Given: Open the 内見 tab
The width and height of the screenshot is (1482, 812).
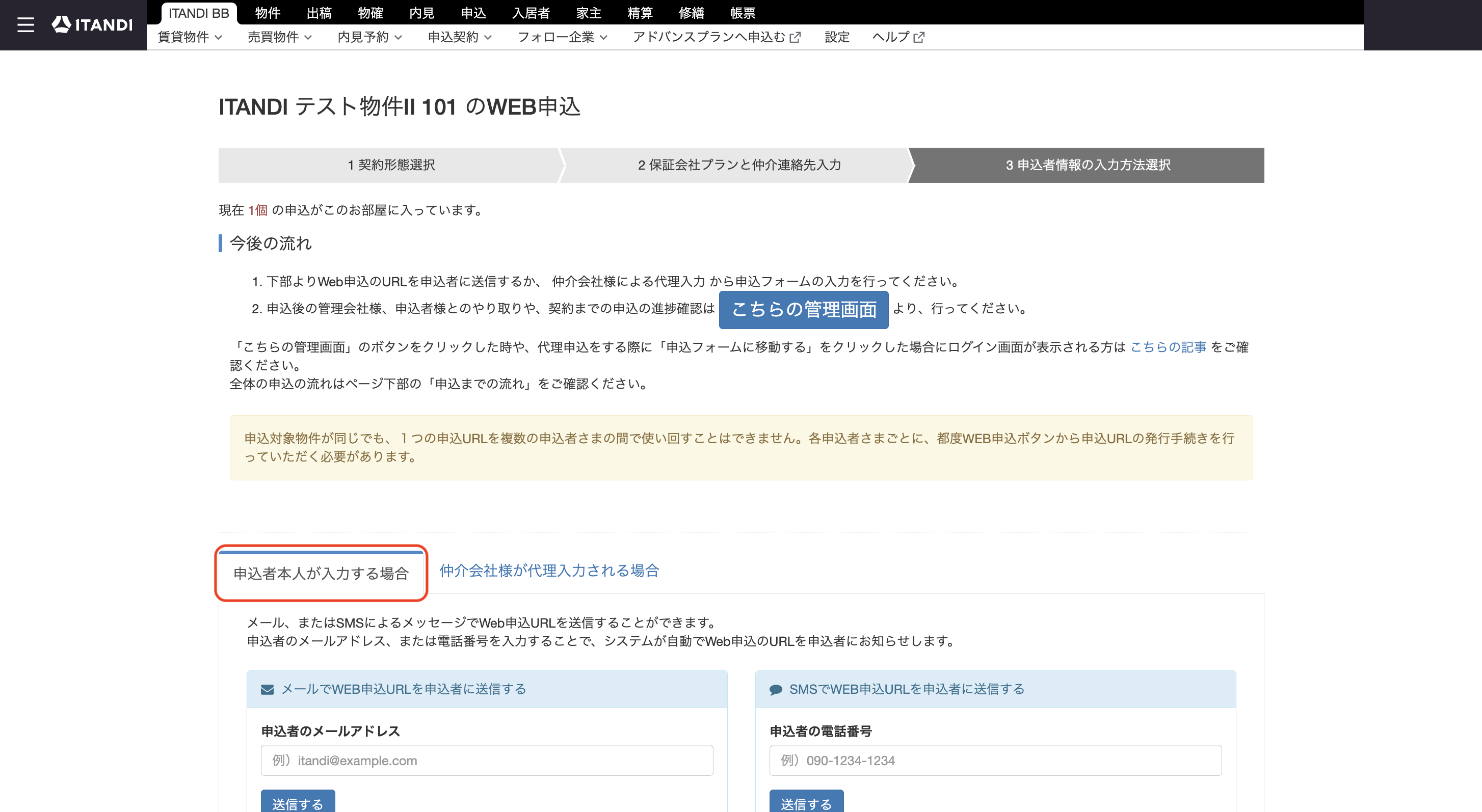Looking at the screenshot, I should point(421,13).
